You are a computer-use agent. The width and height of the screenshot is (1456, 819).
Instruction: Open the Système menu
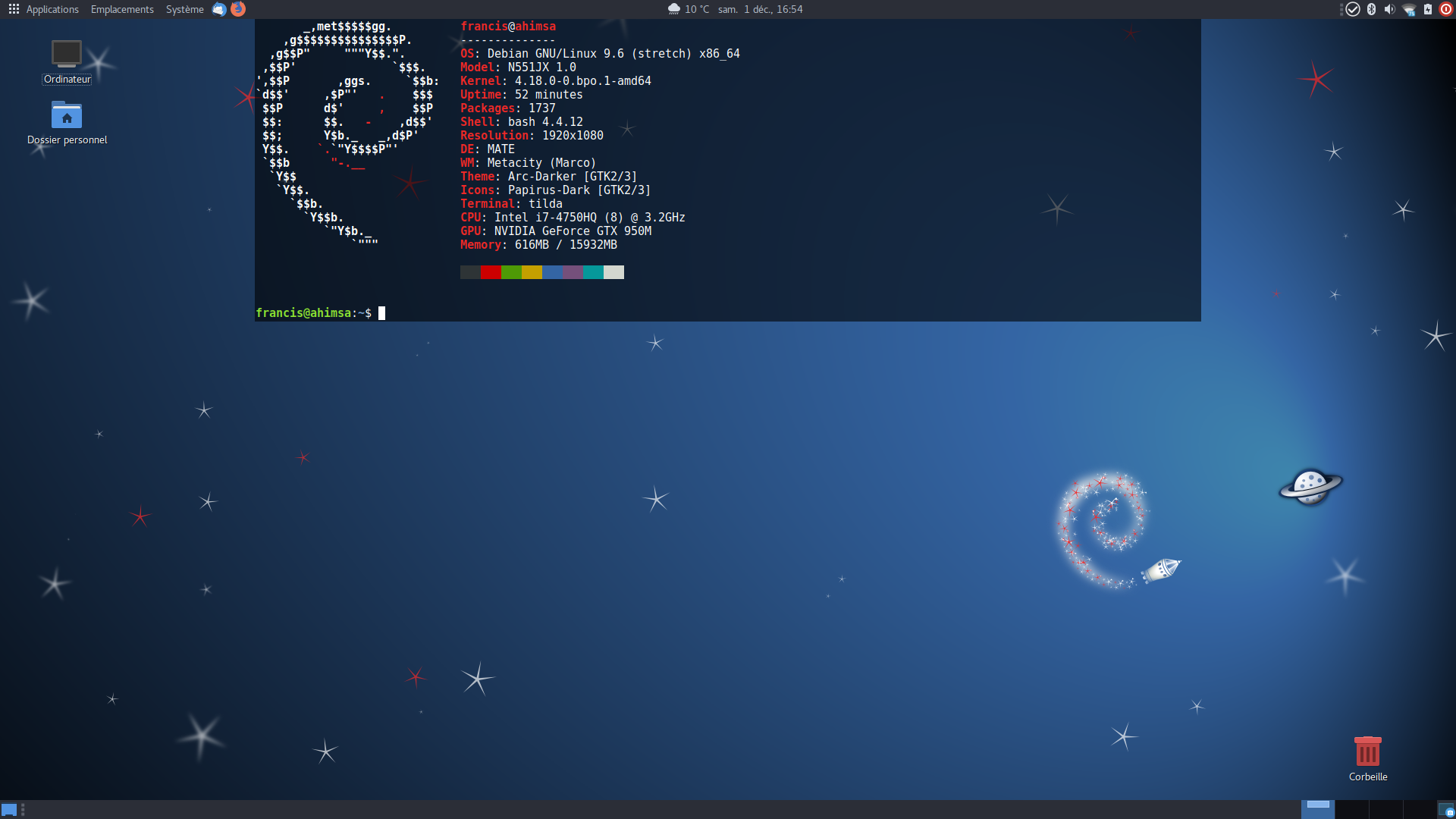click(184, 9)
